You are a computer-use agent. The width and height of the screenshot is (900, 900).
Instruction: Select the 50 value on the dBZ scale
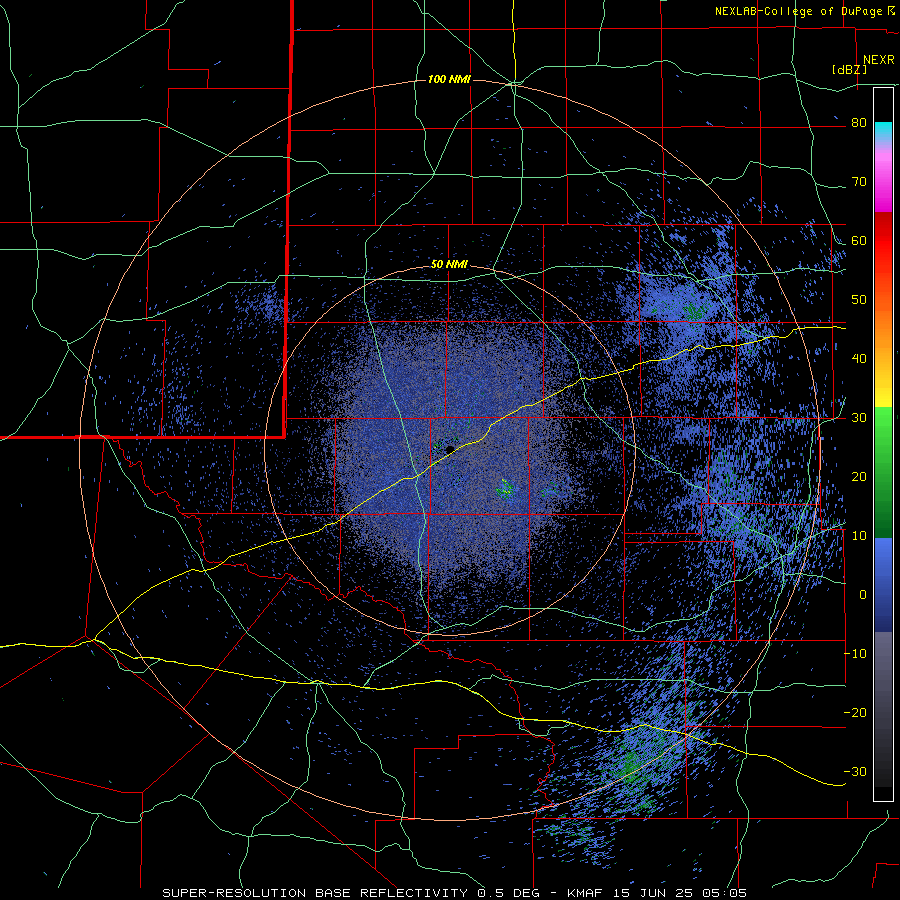[x=859, y=300]
